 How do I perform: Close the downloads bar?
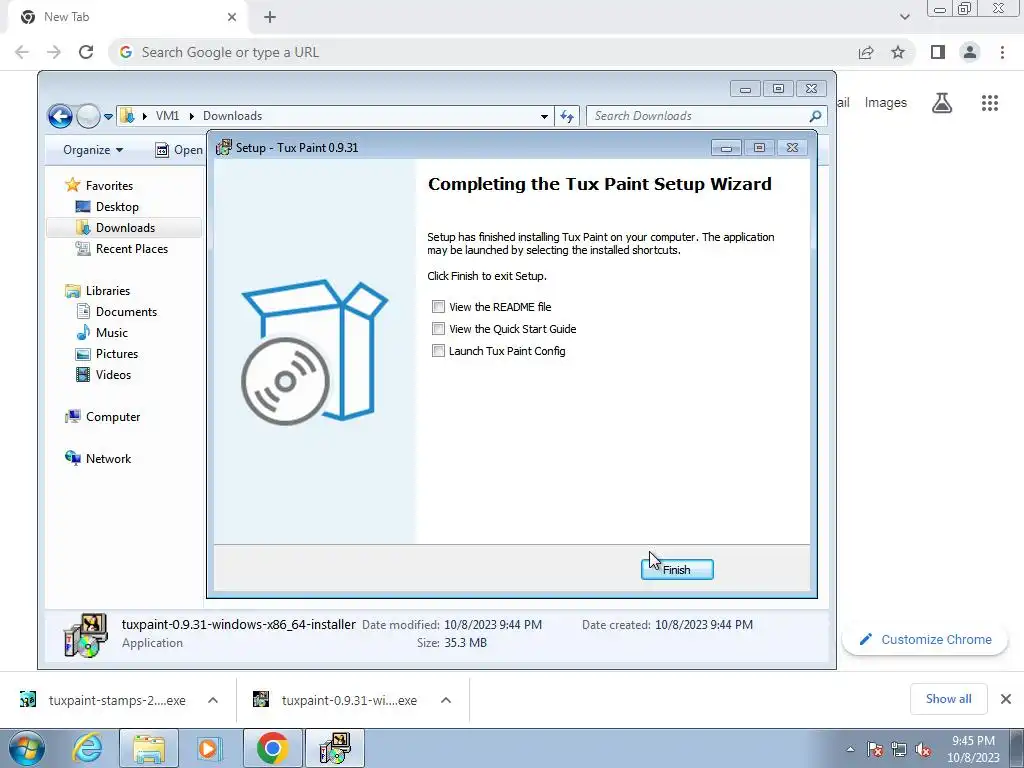coord(1006,699)
